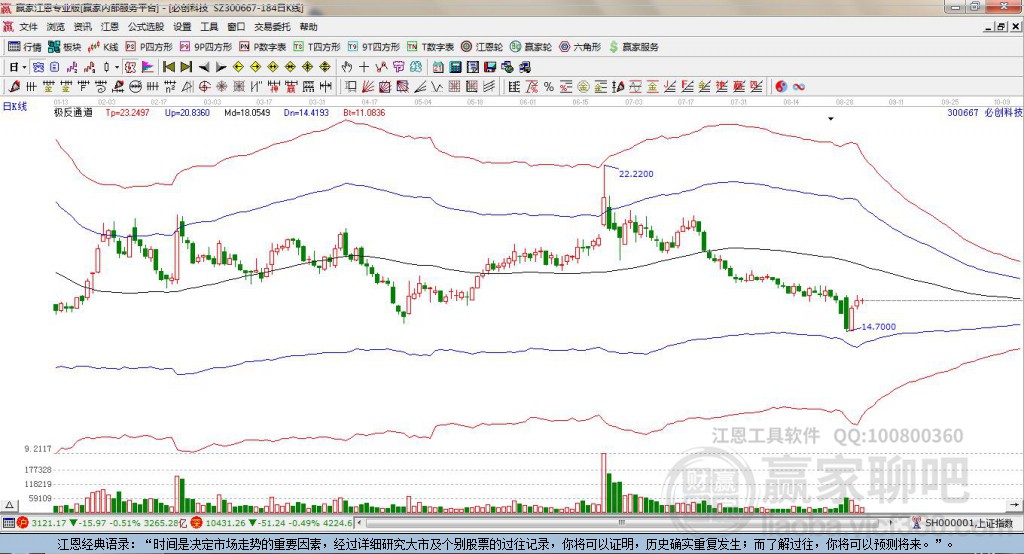Click the first yellow diamond left-arrow icon
This screenshot has height=554, width=1024.
point(238,67)
